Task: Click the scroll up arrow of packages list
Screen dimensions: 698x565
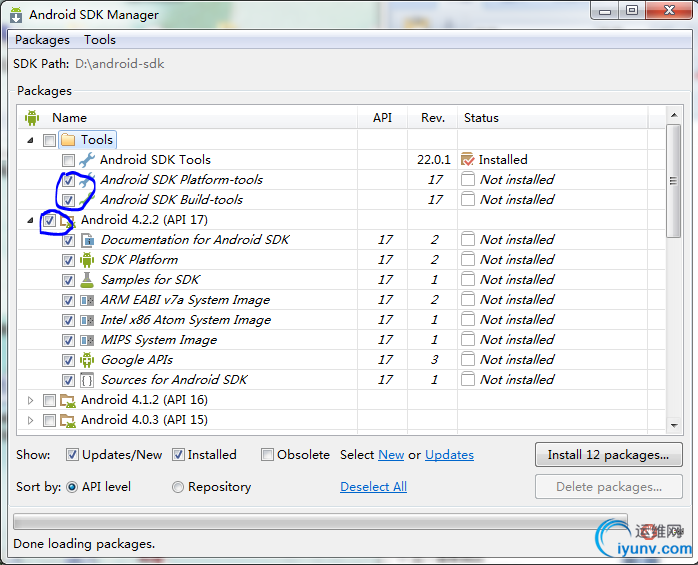Action: [674, 115]
